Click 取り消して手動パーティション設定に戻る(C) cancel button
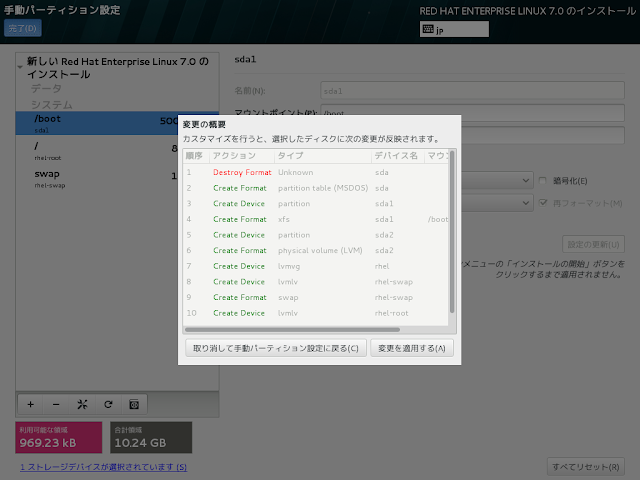 [276, 348]
